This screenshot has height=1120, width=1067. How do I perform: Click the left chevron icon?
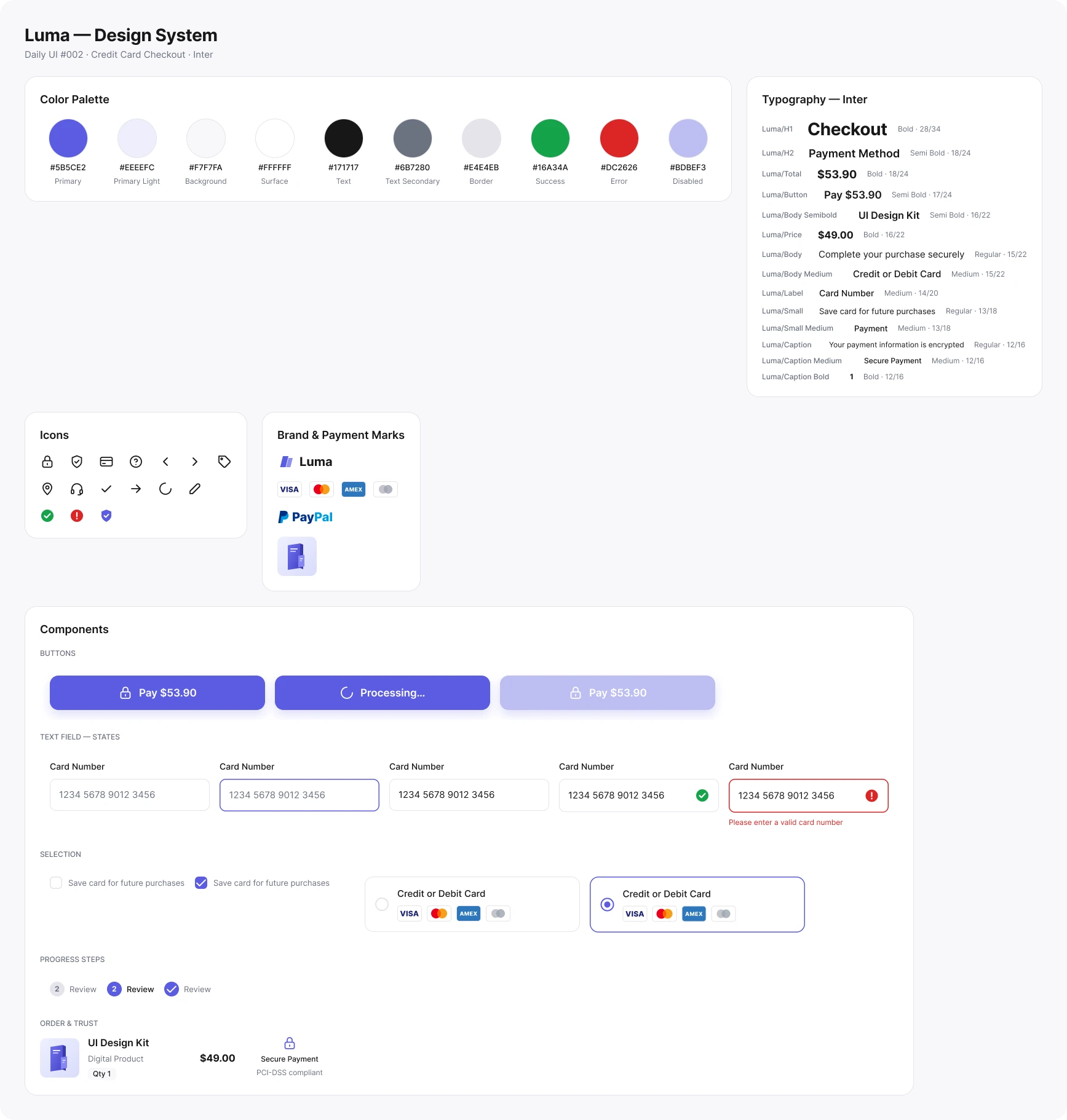tap(165, 462)
